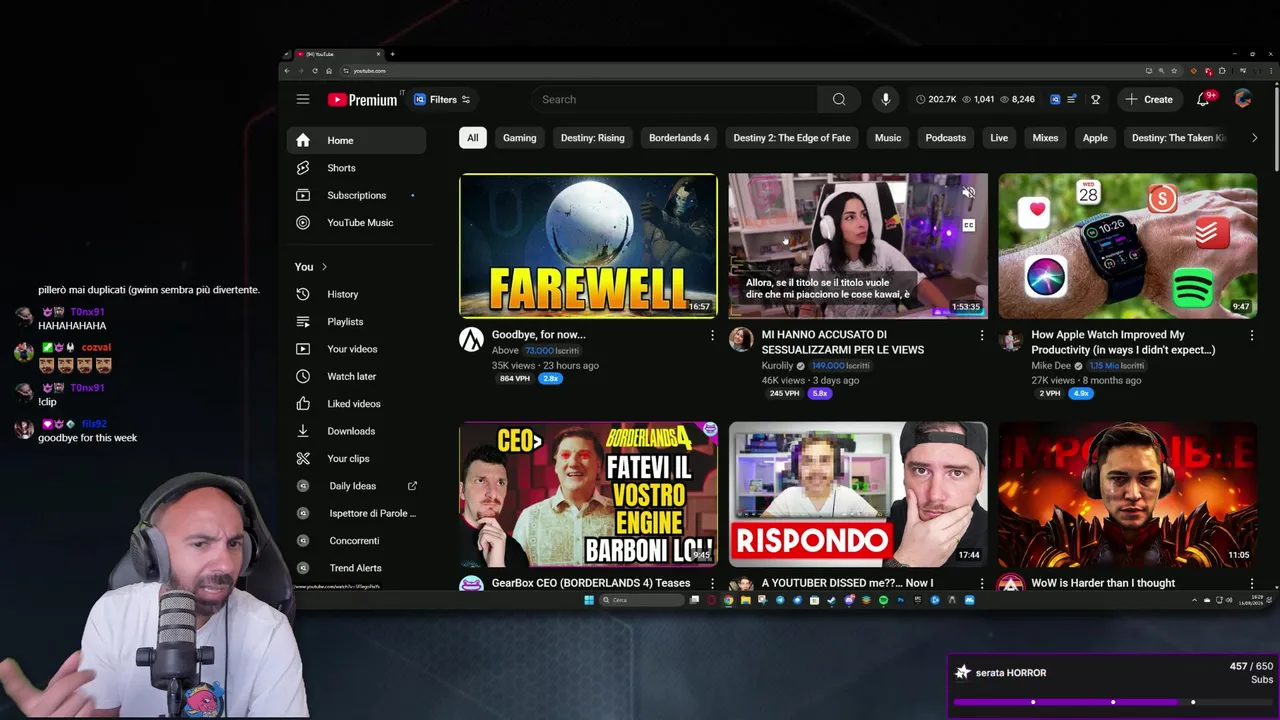Screen dimensions: 1280x720
Task: Open options for WoW is Harder video
Action: [x=1251, y=583]
